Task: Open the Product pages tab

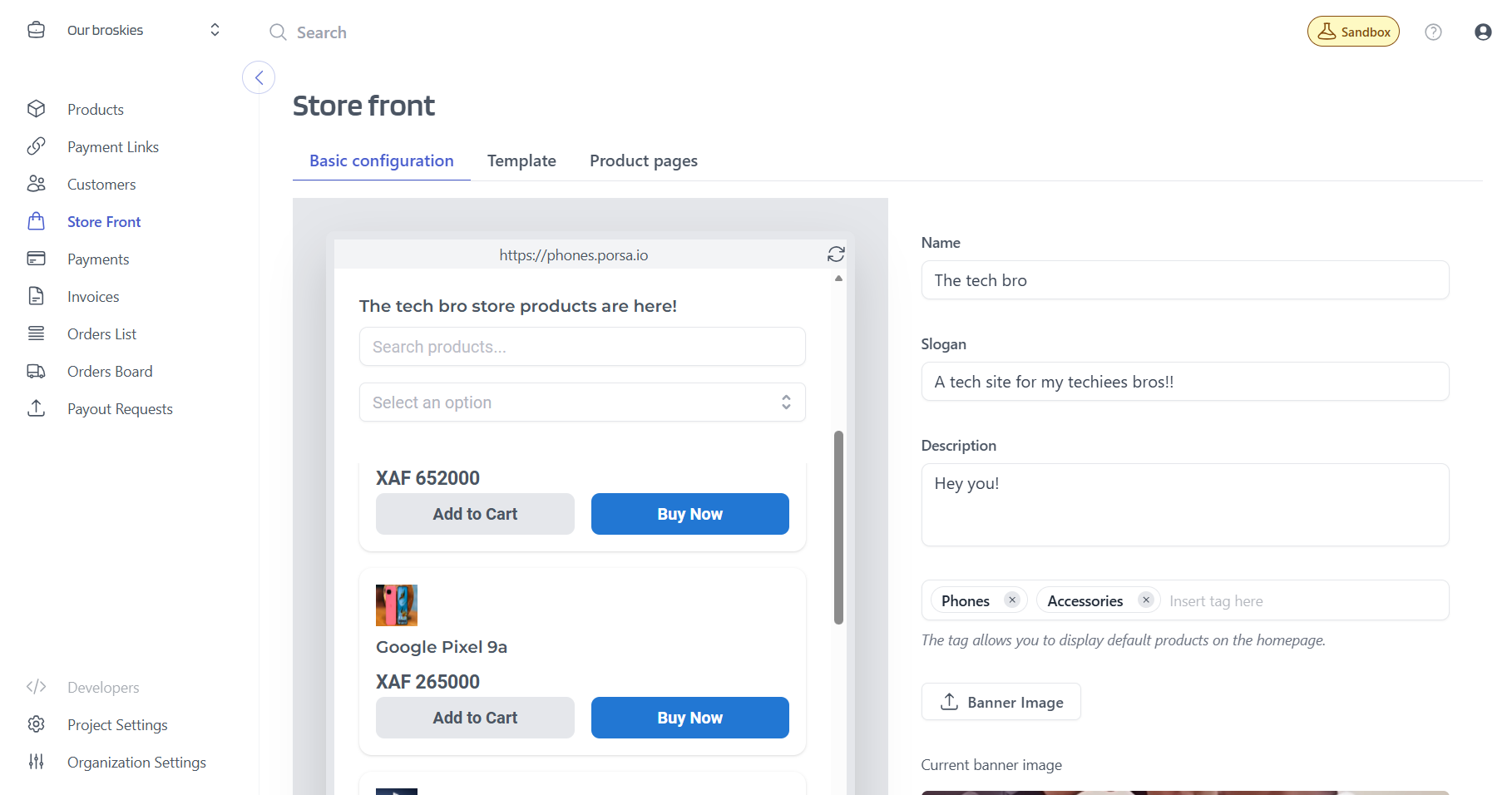Action: coord(643,160)
